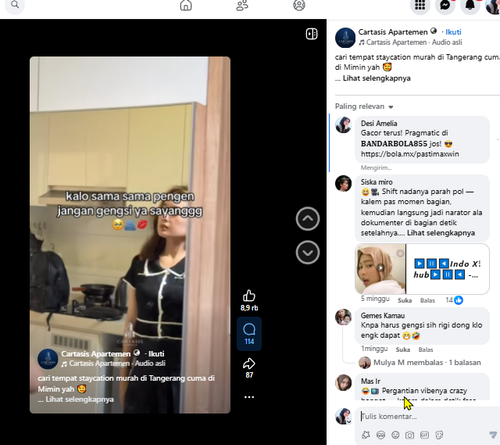Open the bola.mx/pastimaxwin link in the comment
The height and width of the screenshot is (445, 500).
tap(410, 154)
